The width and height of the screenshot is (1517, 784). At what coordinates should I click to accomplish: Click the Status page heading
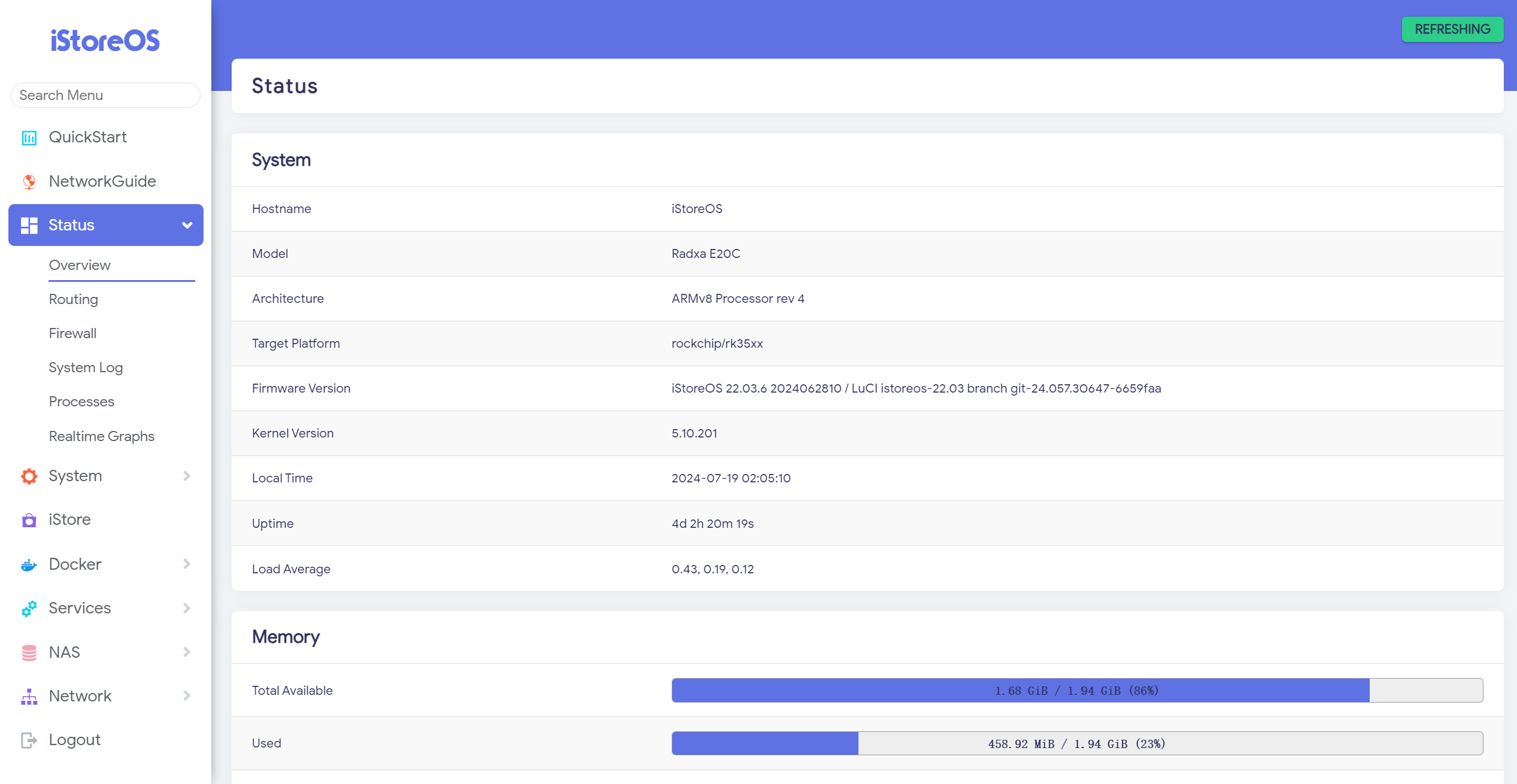[284, 86]
